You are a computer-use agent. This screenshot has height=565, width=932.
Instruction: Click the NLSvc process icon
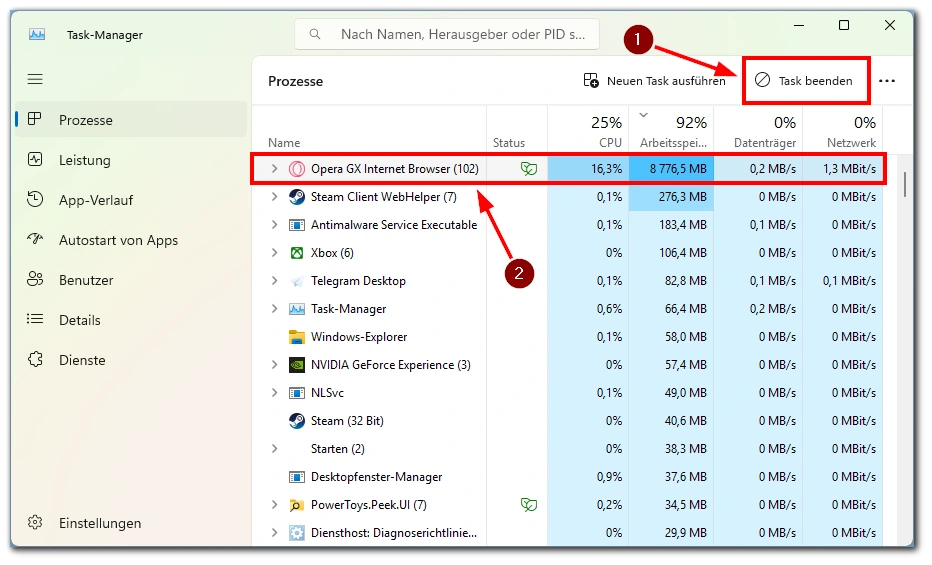click(x=297, y=393)
